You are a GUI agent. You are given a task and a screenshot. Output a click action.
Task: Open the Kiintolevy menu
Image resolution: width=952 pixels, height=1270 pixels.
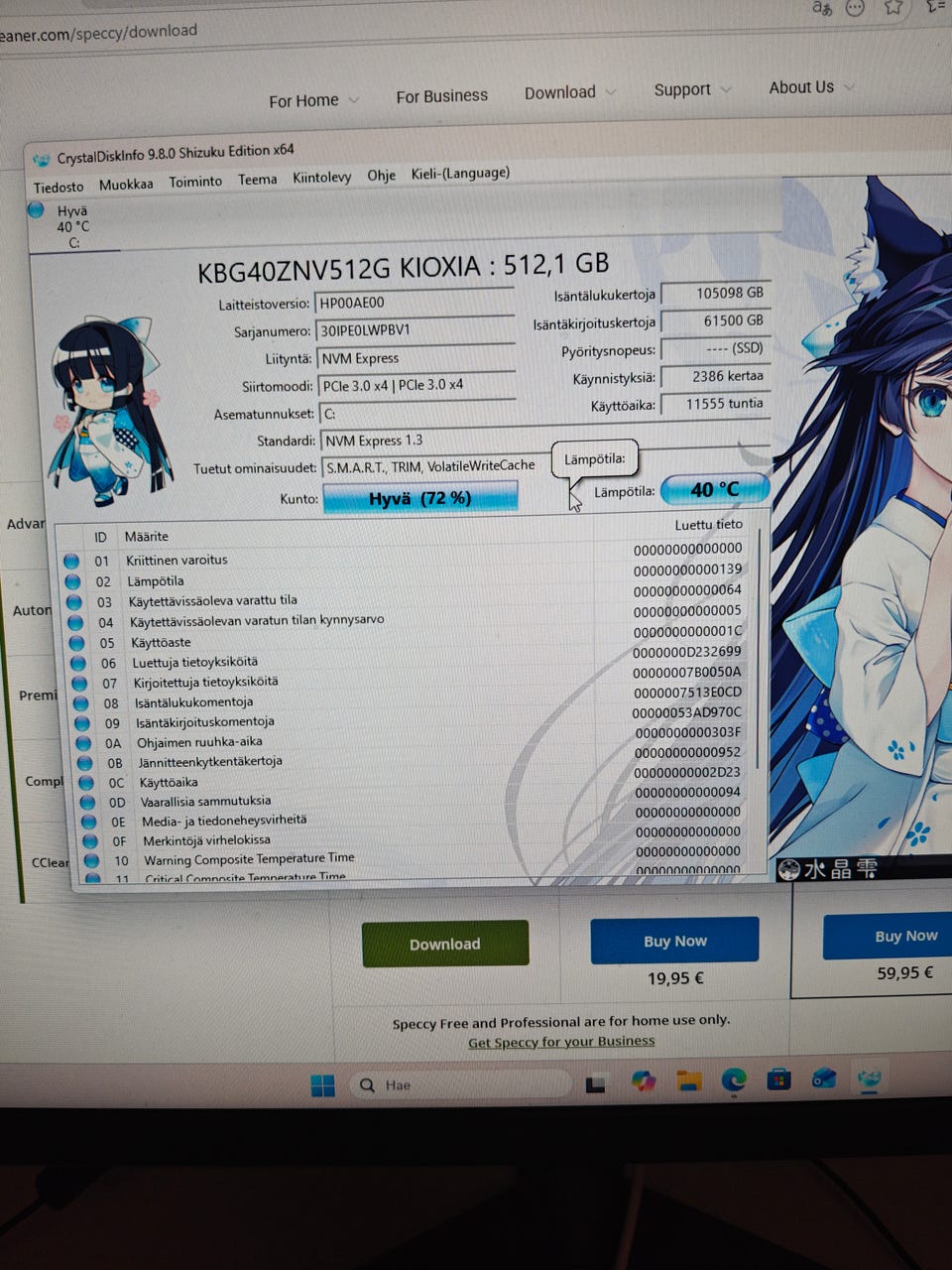[322, 178]
